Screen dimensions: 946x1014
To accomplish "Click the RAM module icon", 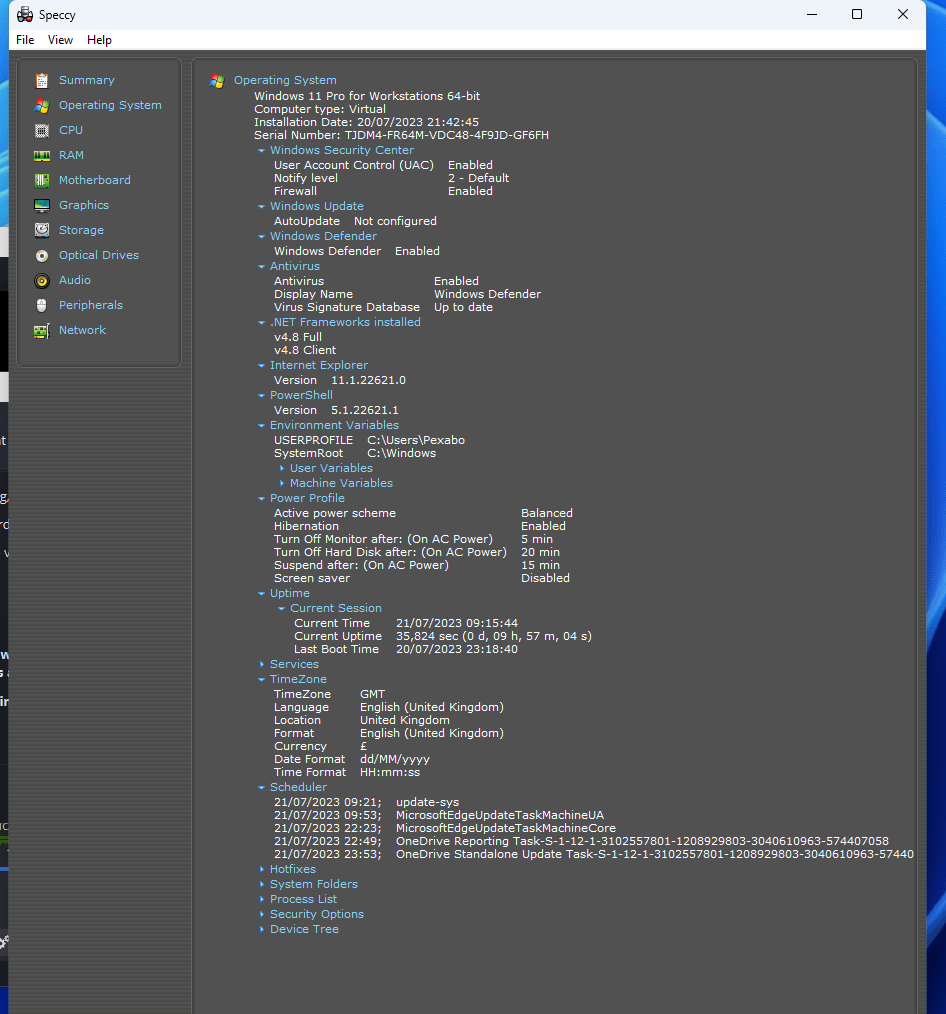I will 42,155.
